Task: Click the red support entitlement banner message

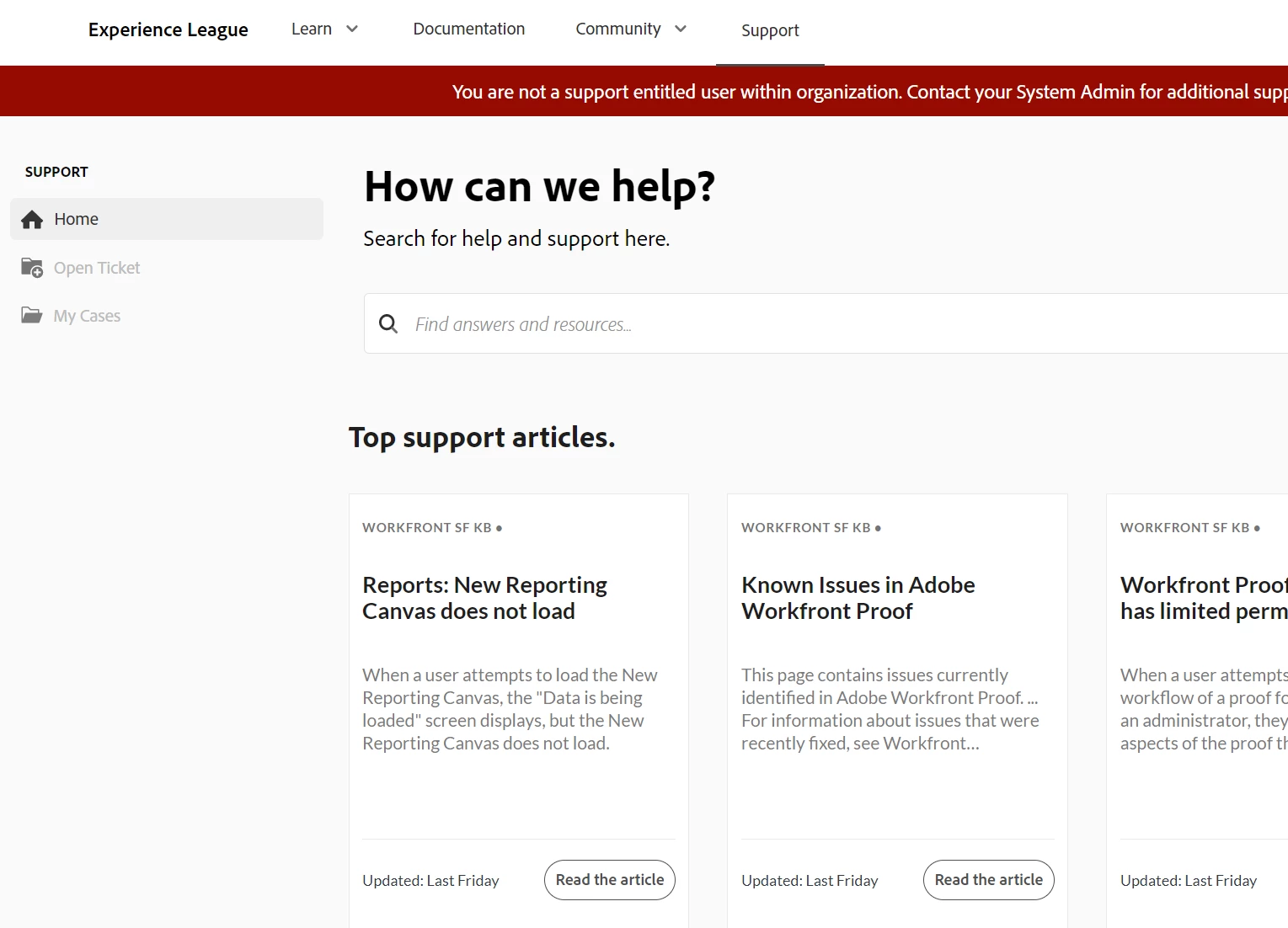Action: click(x=869, y=92)
